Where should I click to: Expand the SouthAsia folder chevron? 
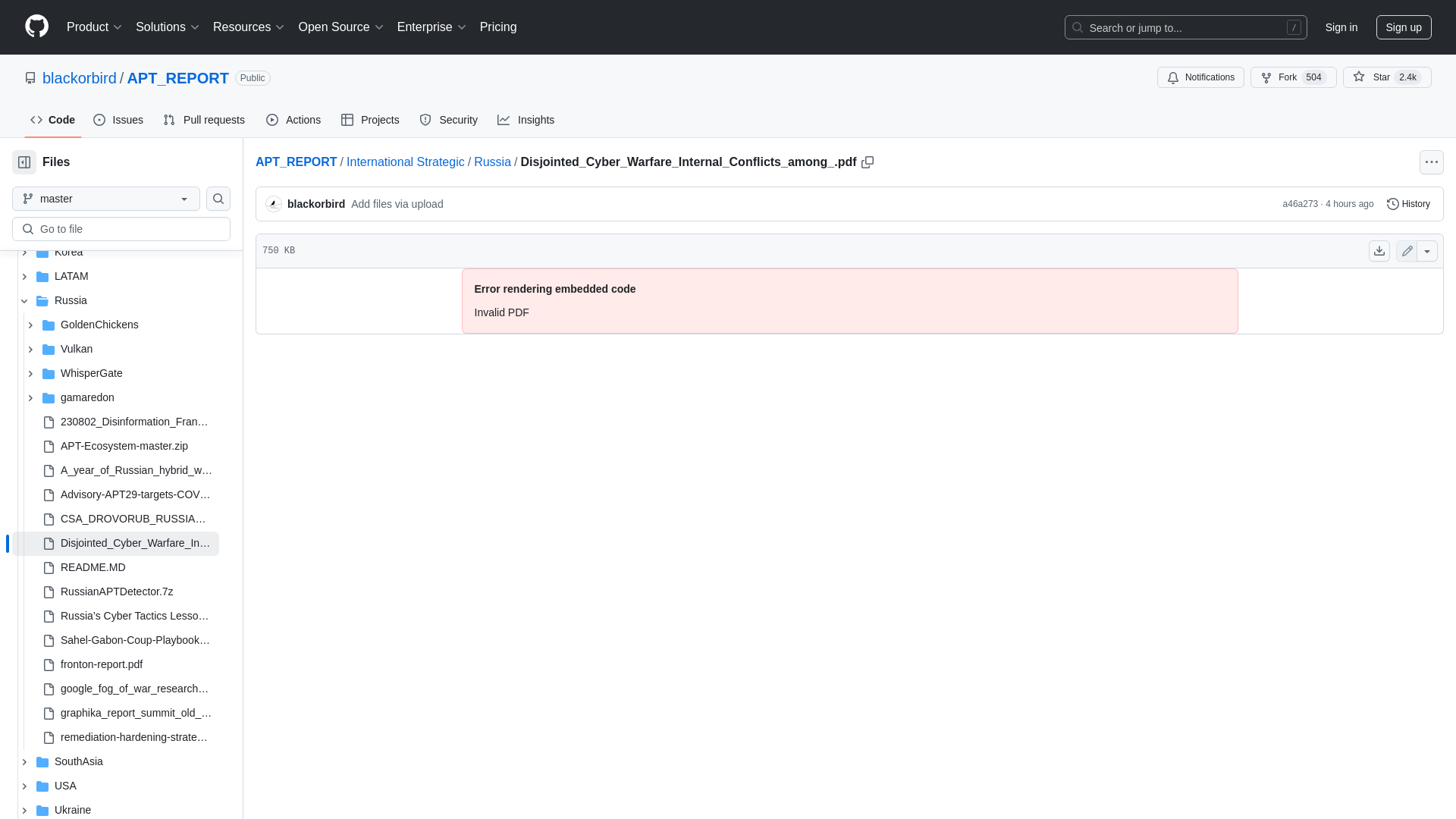(24, 762)
